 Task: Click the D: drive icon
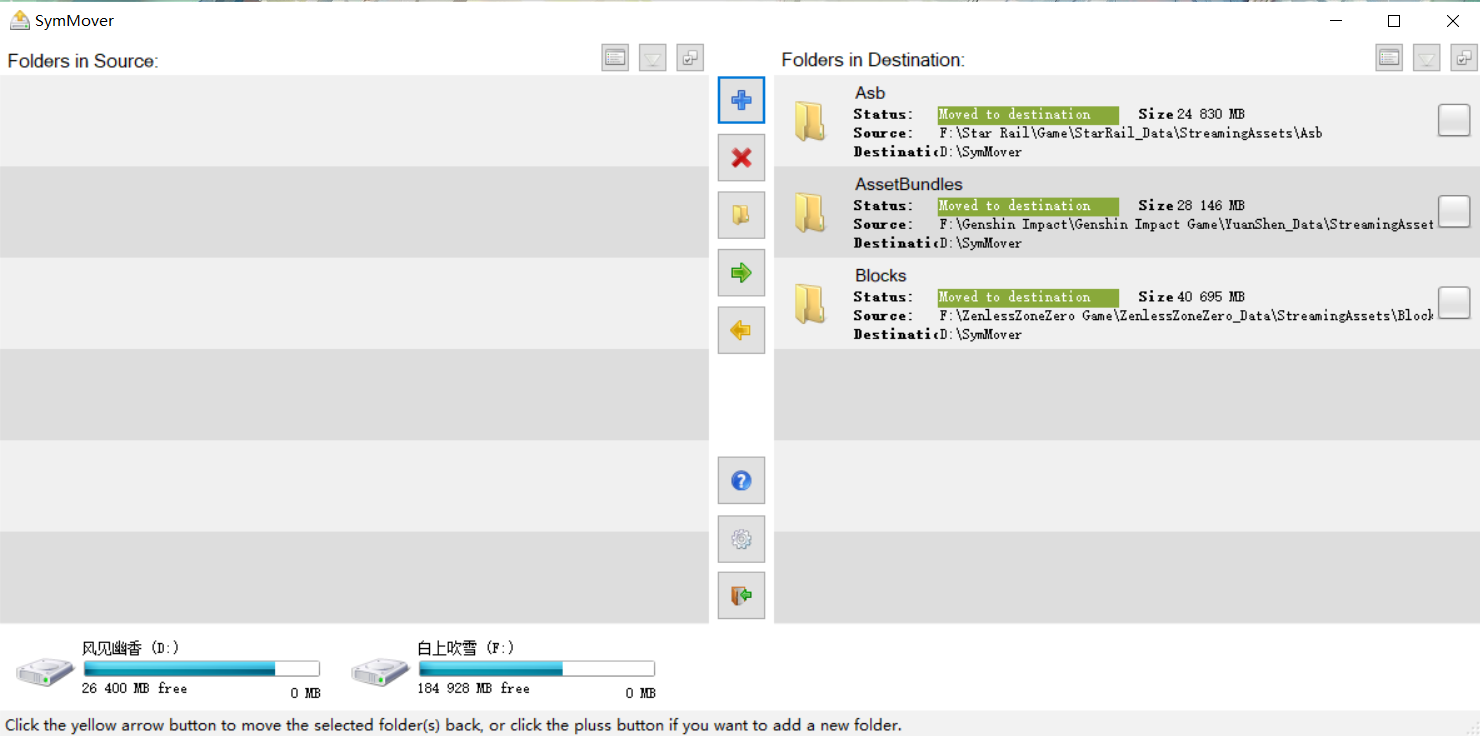[x=46, y=671]
